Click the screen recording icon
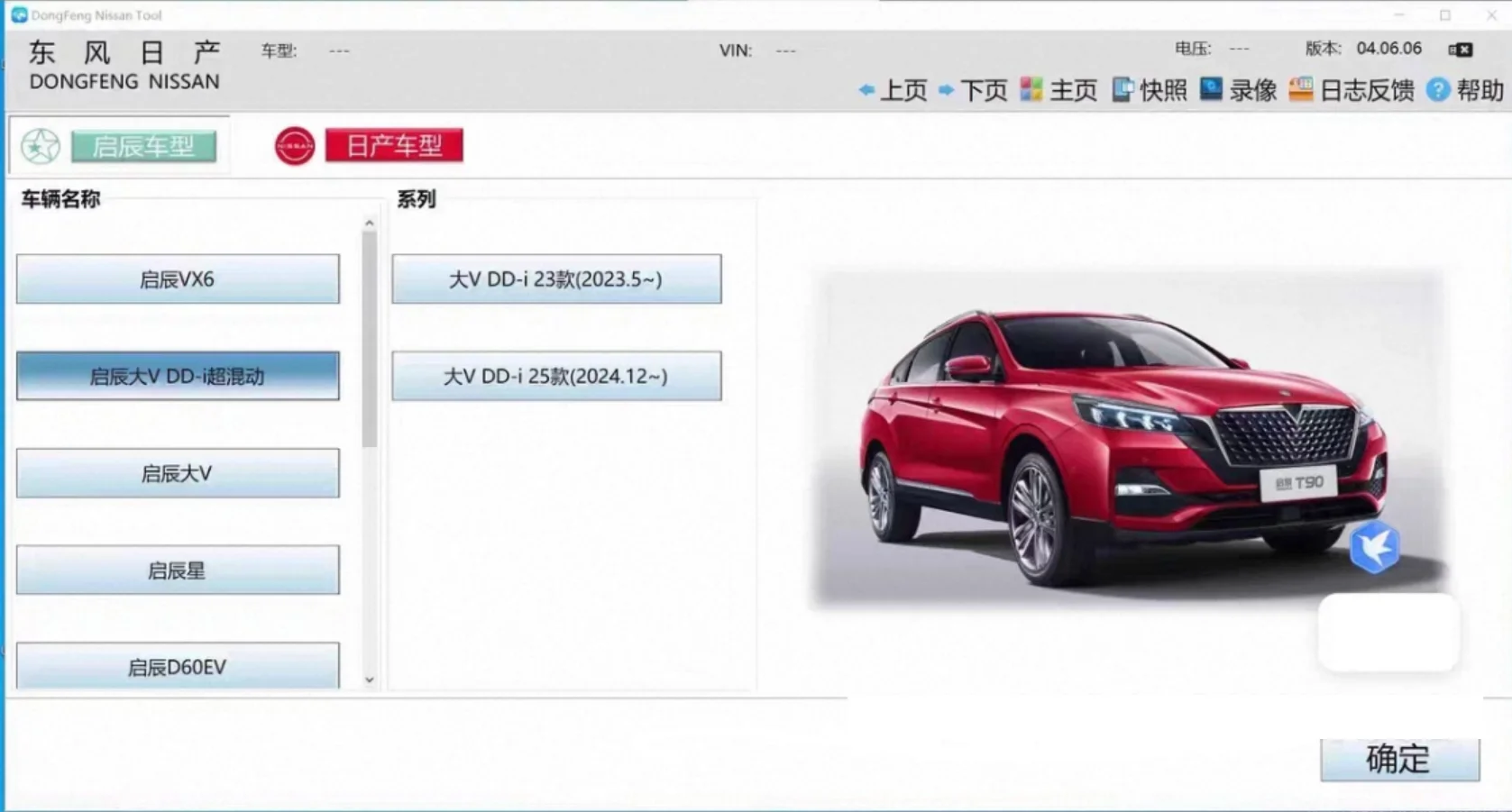Screen dimensions: 1512x812 click(1211, 89)
